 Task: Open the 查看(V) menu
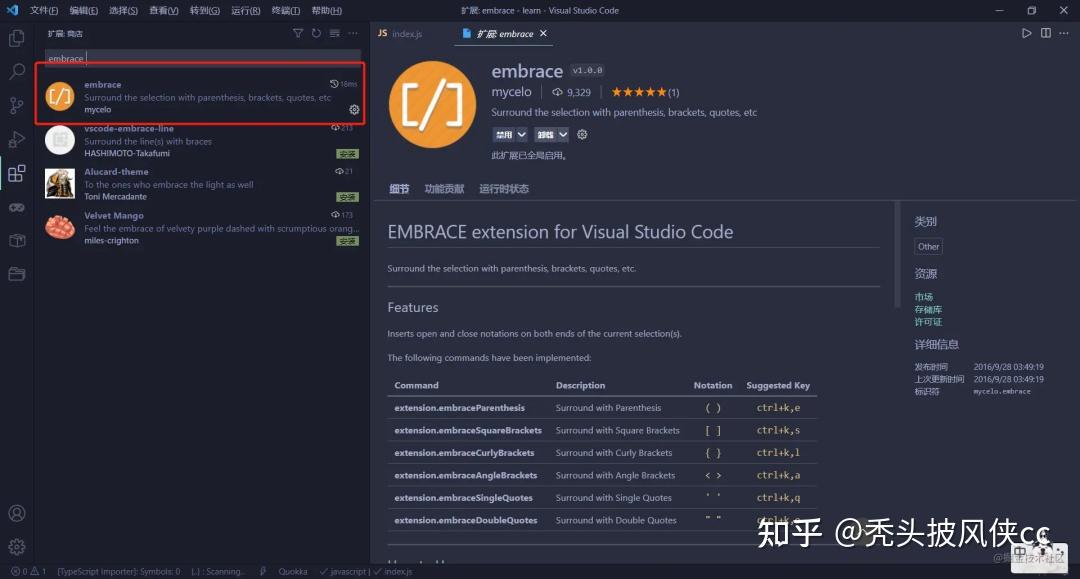tap(164, 10)
